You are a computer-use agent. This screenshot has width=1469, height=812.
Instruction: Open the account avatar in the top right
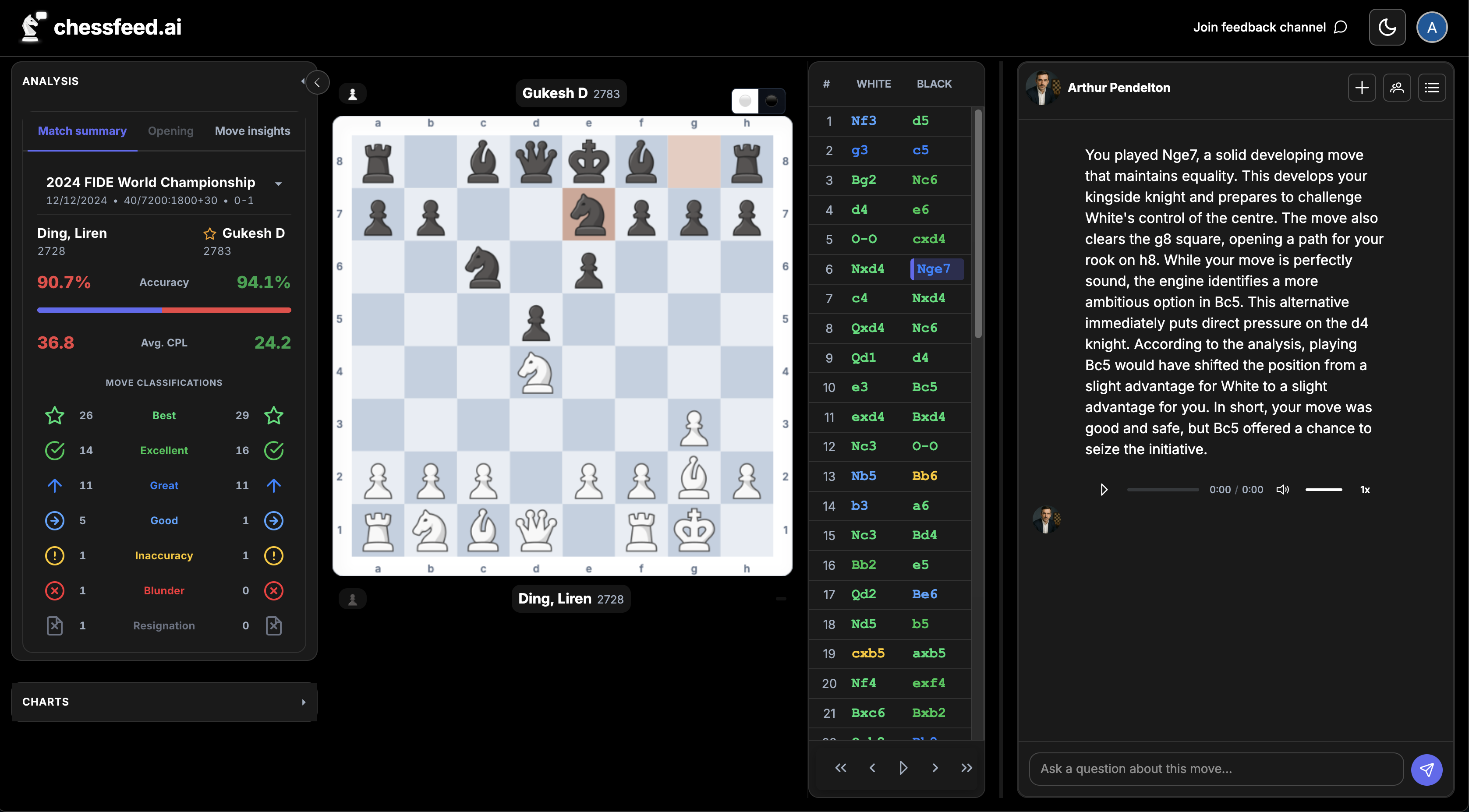pyautogui.click(x=1433, y=27)
